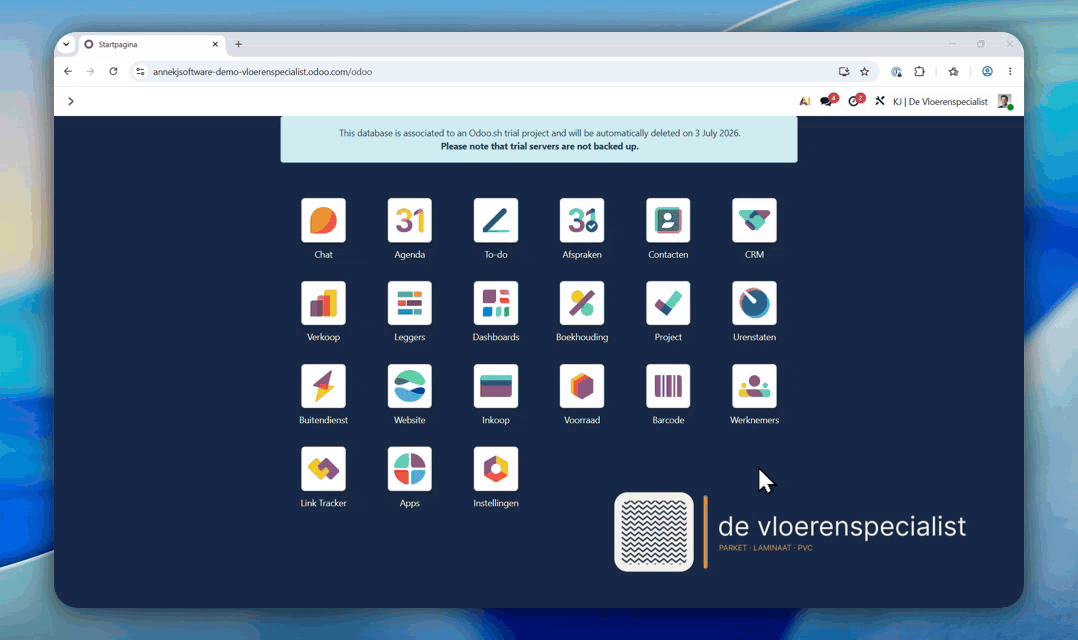Open a new browser tab
Screen dimensions: 1078x640
239,44
